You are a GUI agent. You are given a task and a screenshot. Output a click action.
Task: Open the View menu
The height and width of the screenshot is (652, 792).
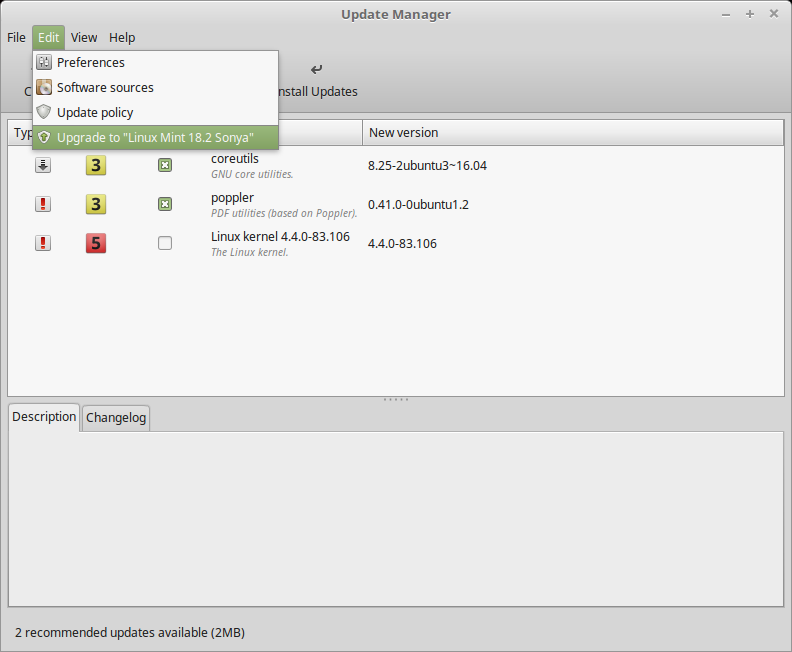point(84,37)
